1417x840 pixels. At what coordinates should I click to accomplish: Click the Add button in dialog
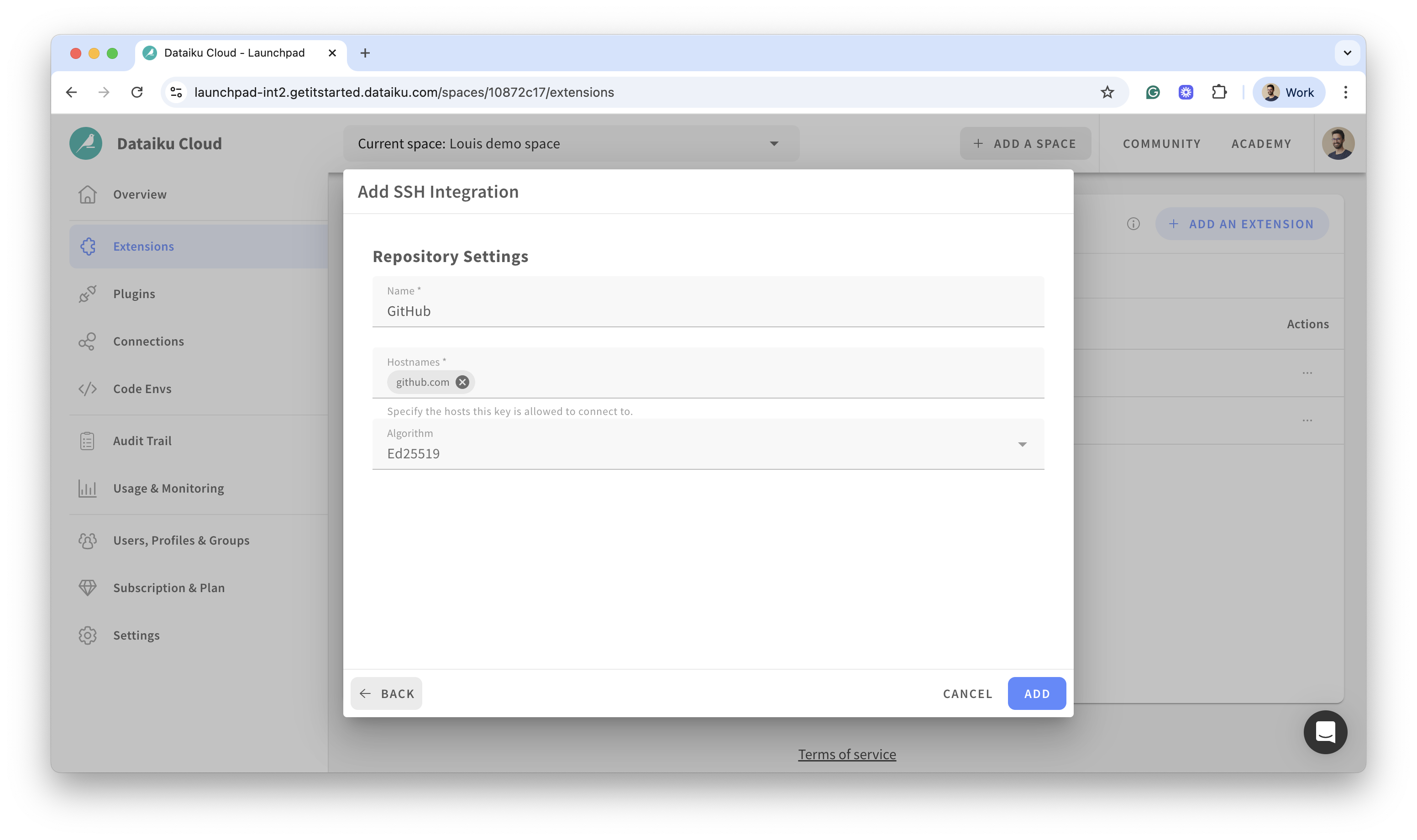pyautogui.click(x=1037, y=693)
